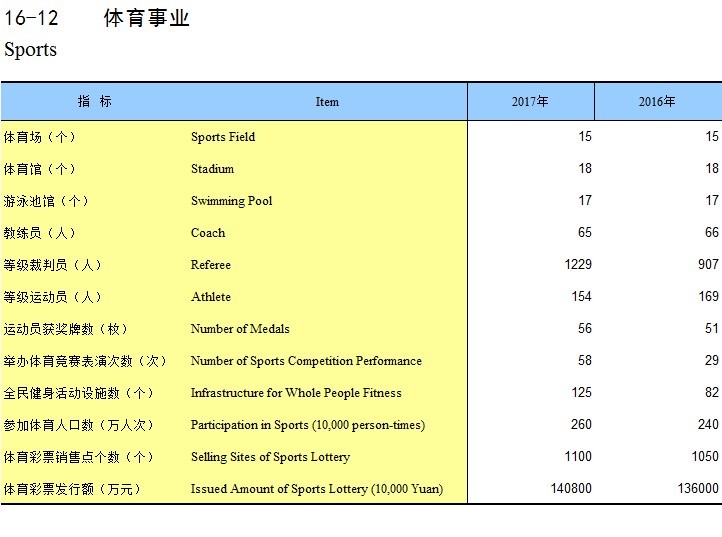
Task: Click Referee 2016 value 907
Action: point(708,265)
